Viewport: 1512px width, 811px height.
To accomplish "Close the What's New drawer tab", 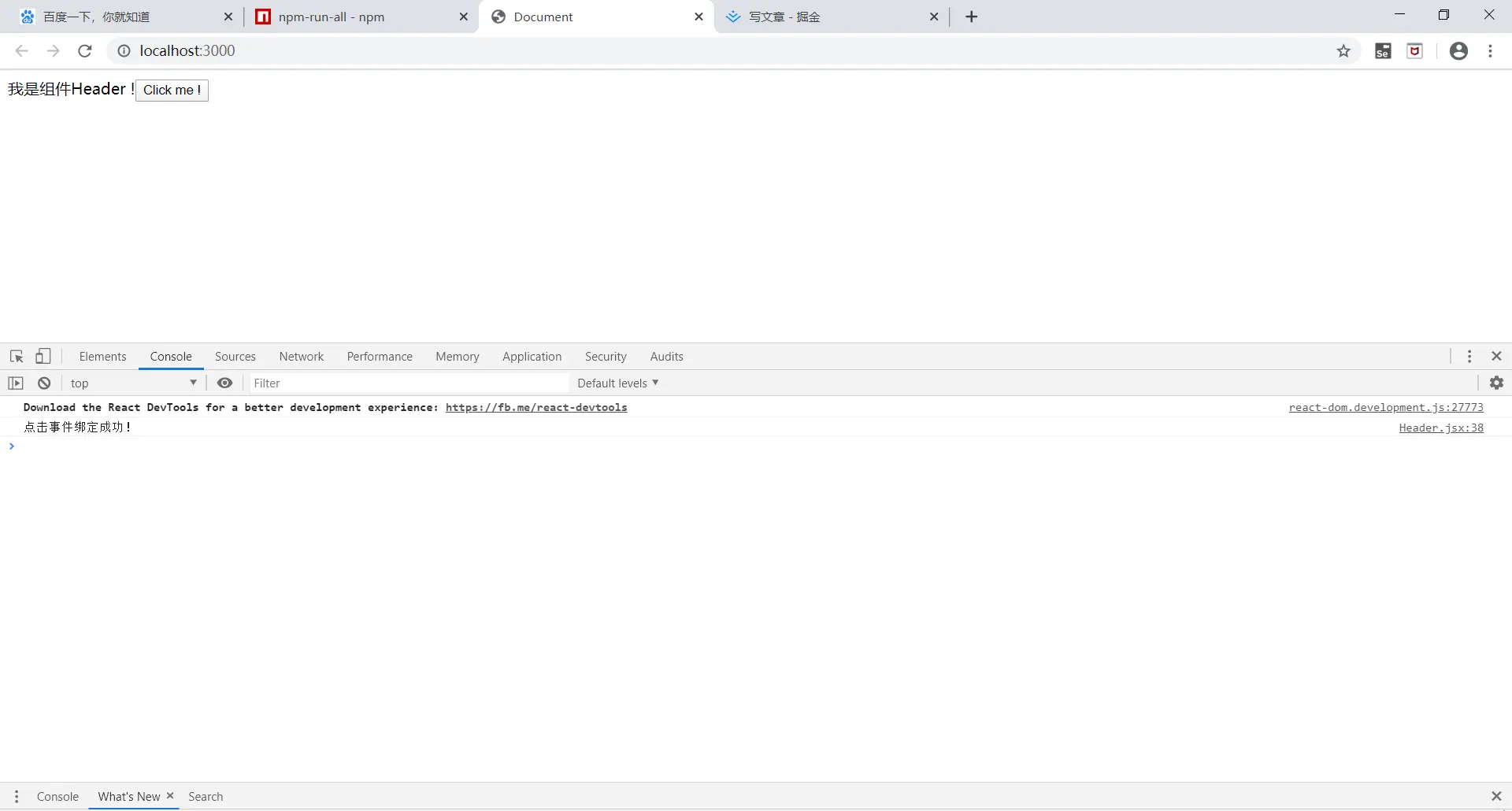I will click(170, 796).
